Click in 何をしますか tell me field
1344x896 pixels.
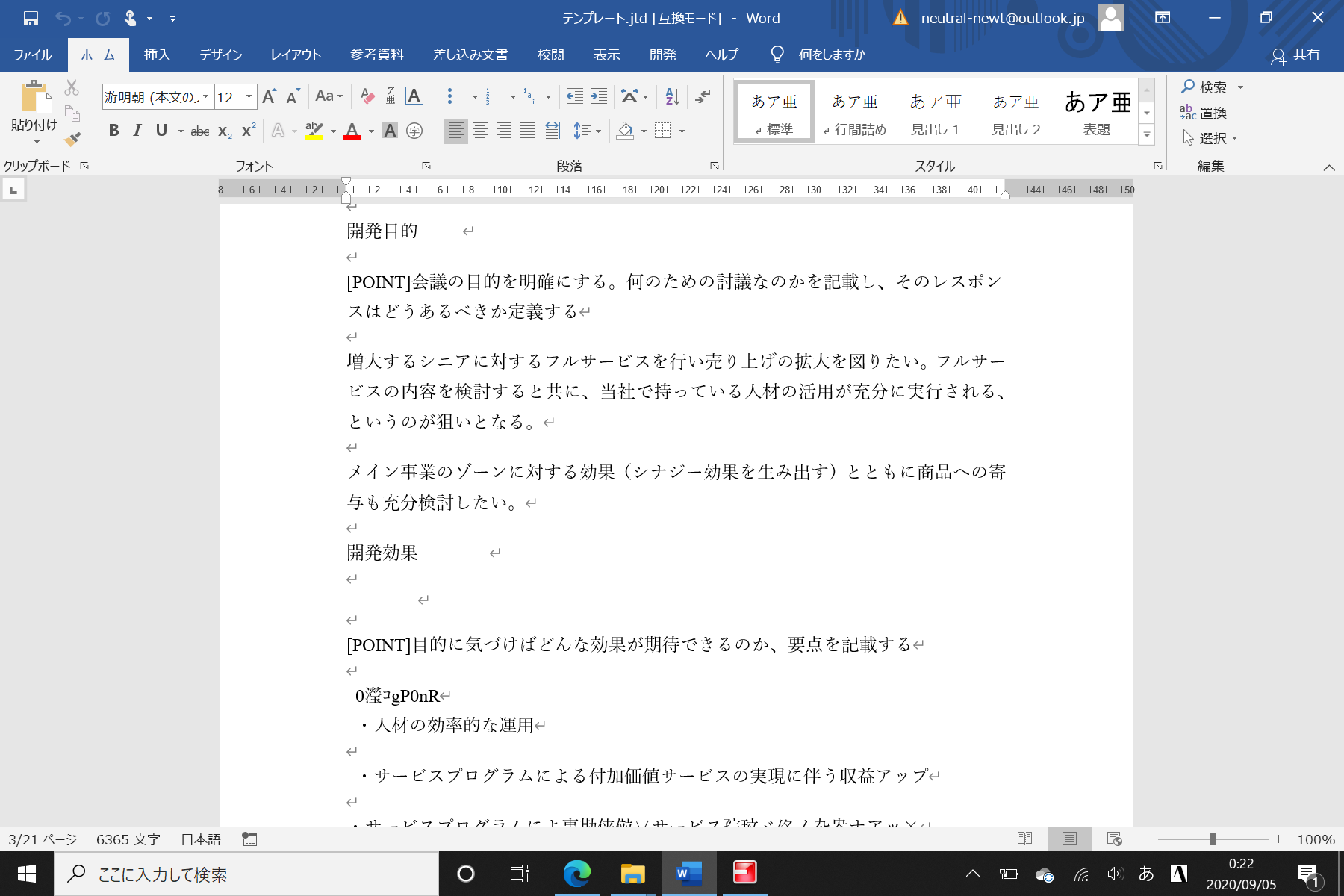831,55
